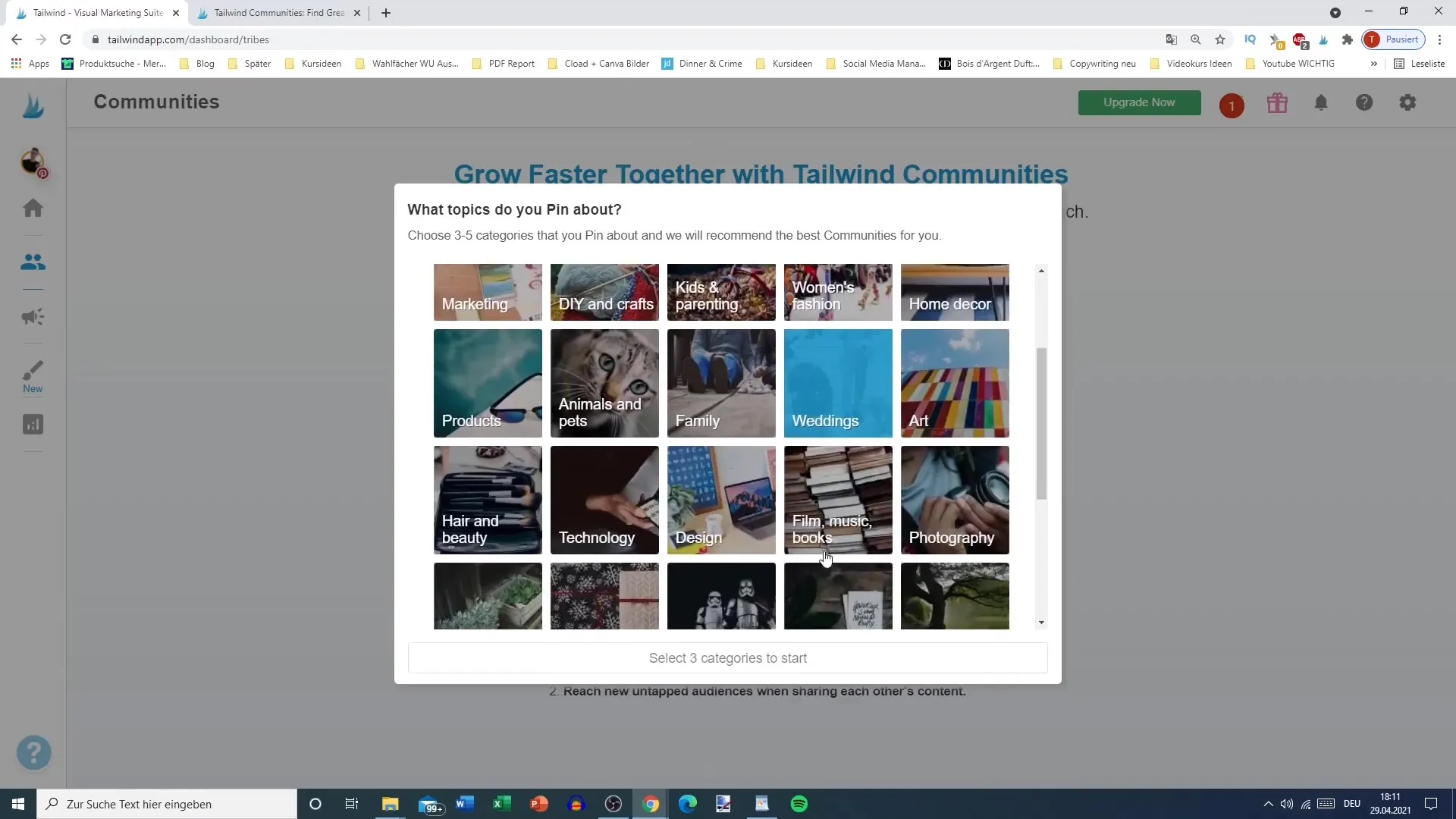Open the New brush create icon
The width and height of the screenshot is (1456, 819).
pos(33,377)
